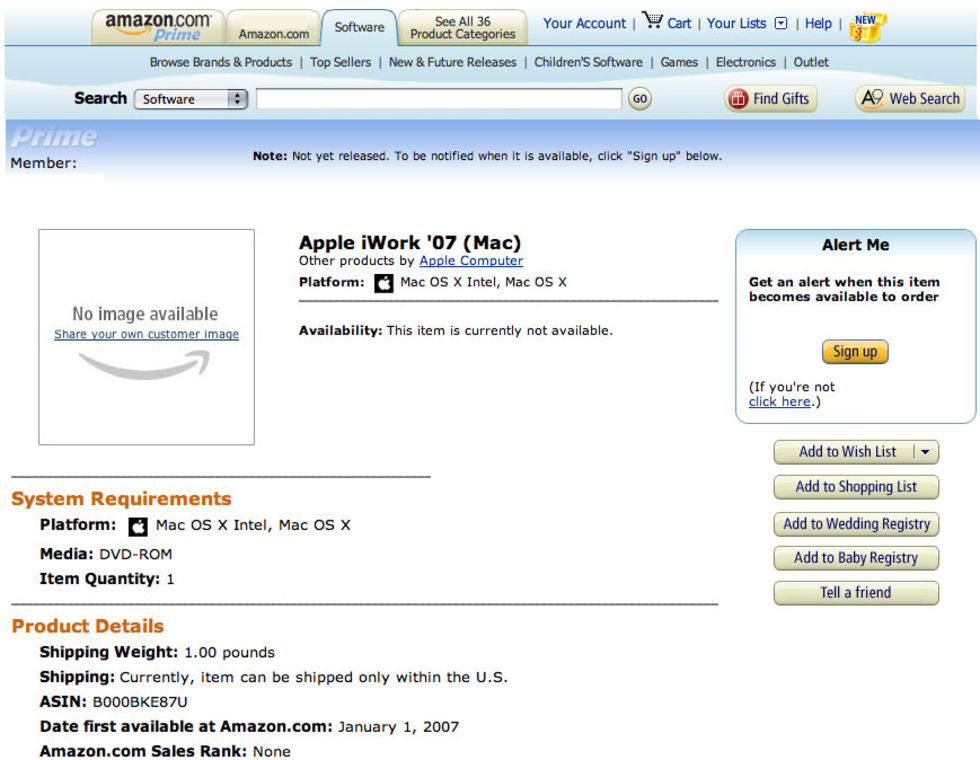The image size is (980, 760).
Task: Select Top Sellers in the navigation bar
Action: tap(340, 62)
